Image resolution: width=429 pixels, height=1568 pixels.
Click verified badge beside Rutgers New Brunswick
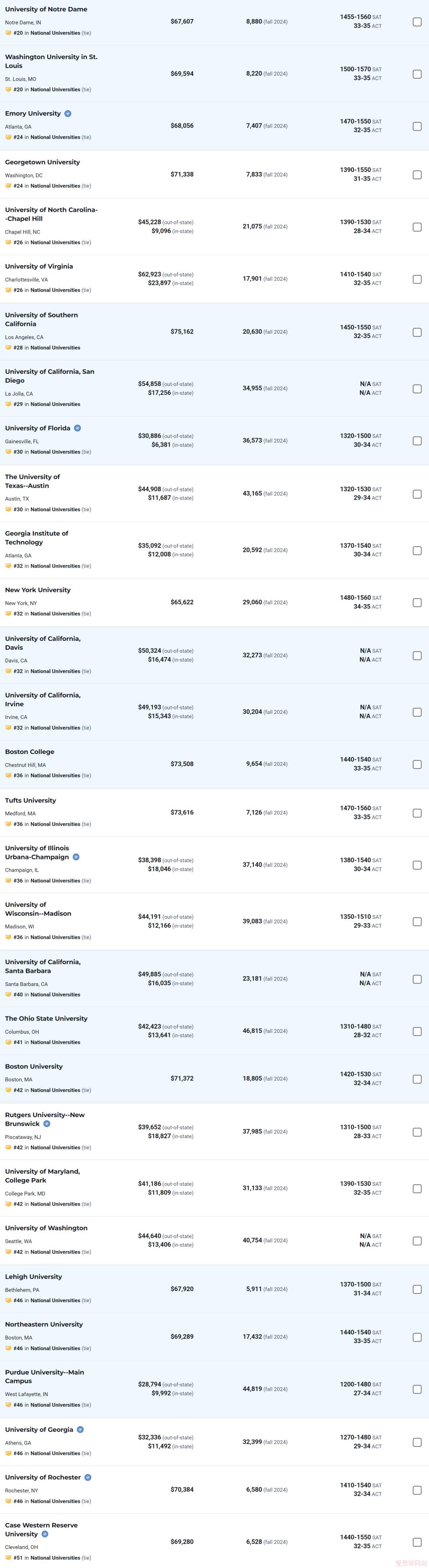pyautogui.click(x=47, y=1124)
